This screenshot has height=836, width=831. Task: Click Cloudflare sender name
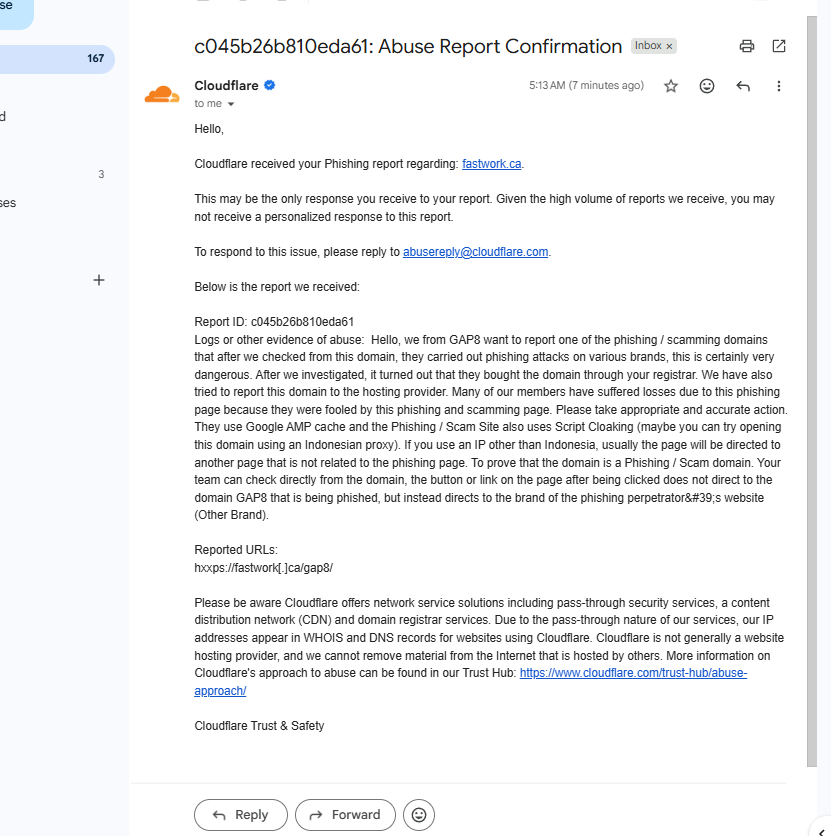pos(226,85)
